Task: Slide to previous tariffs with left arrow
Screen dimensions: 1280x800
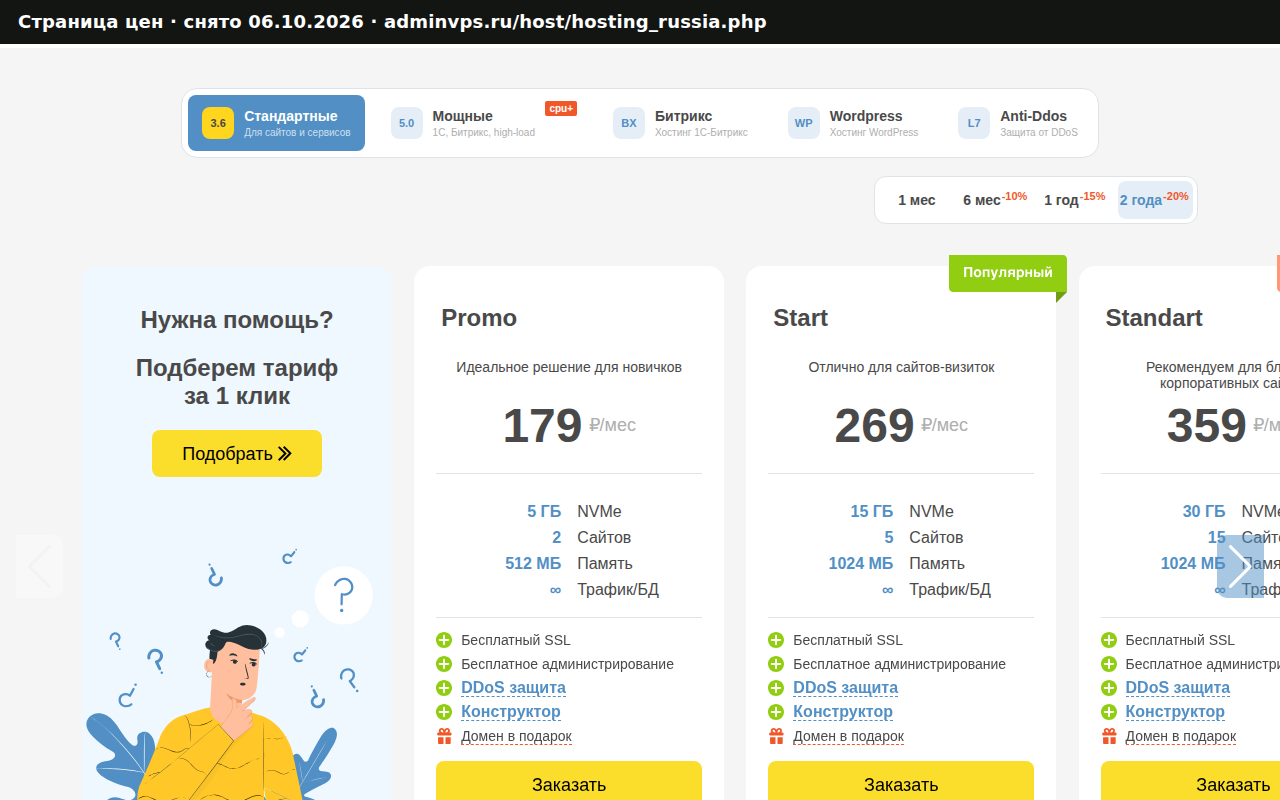Action: coord(39,567)
